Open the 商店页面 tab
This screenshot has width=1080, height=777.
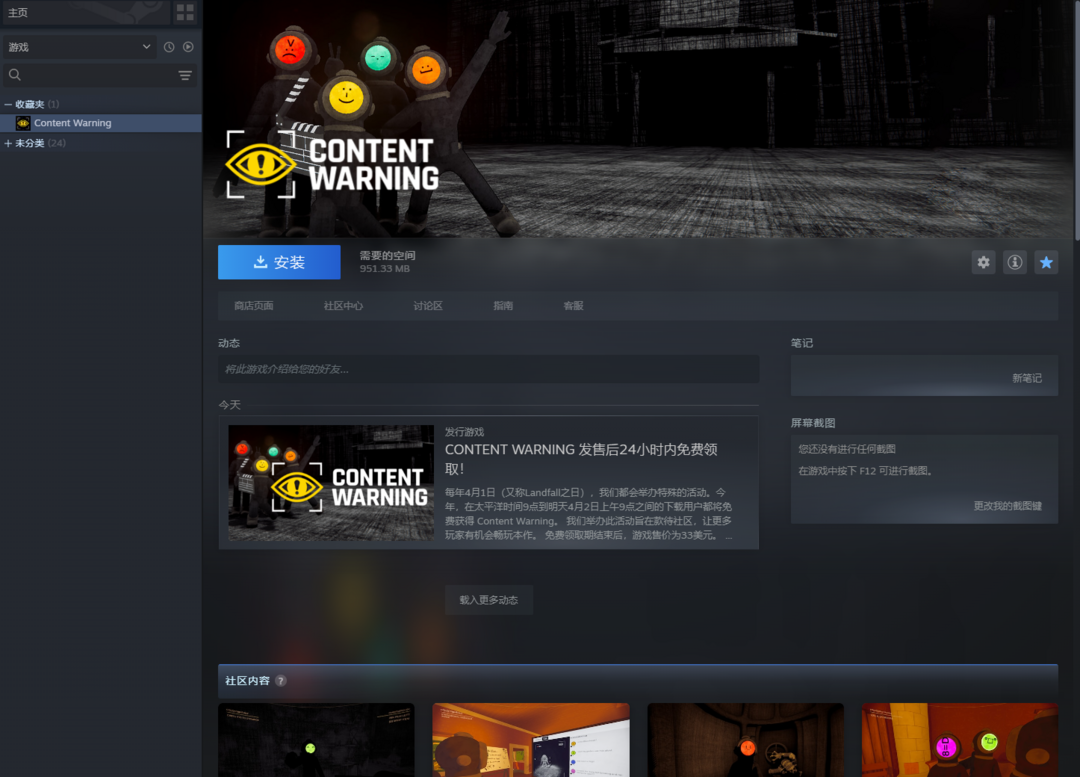(x=254, y=306)
